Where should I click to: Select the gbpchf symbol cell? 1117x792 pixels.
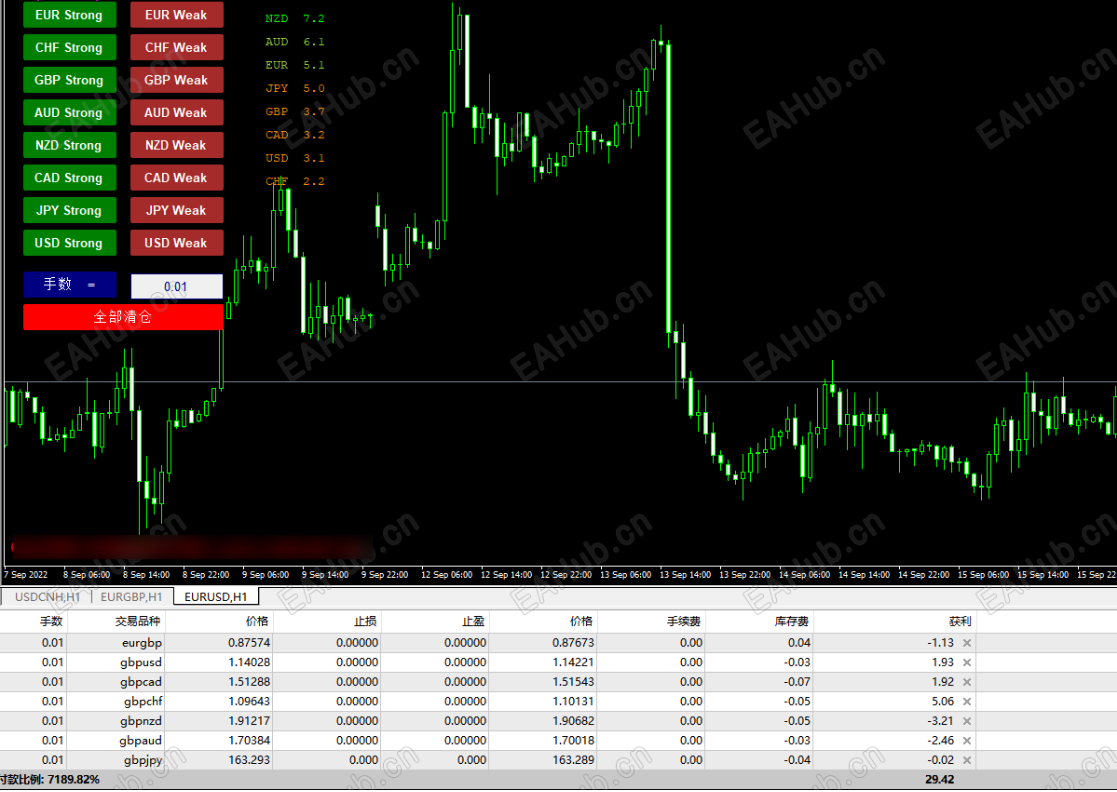pyautogui.click(x=142, y=702)
